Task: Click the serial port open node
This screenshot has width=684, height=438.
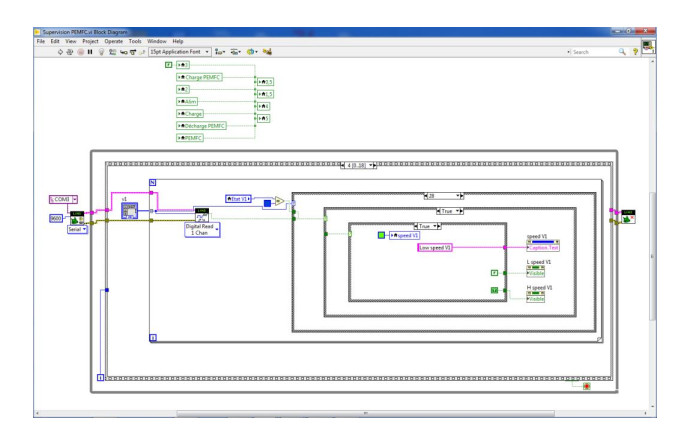Action: pos(78,218)
